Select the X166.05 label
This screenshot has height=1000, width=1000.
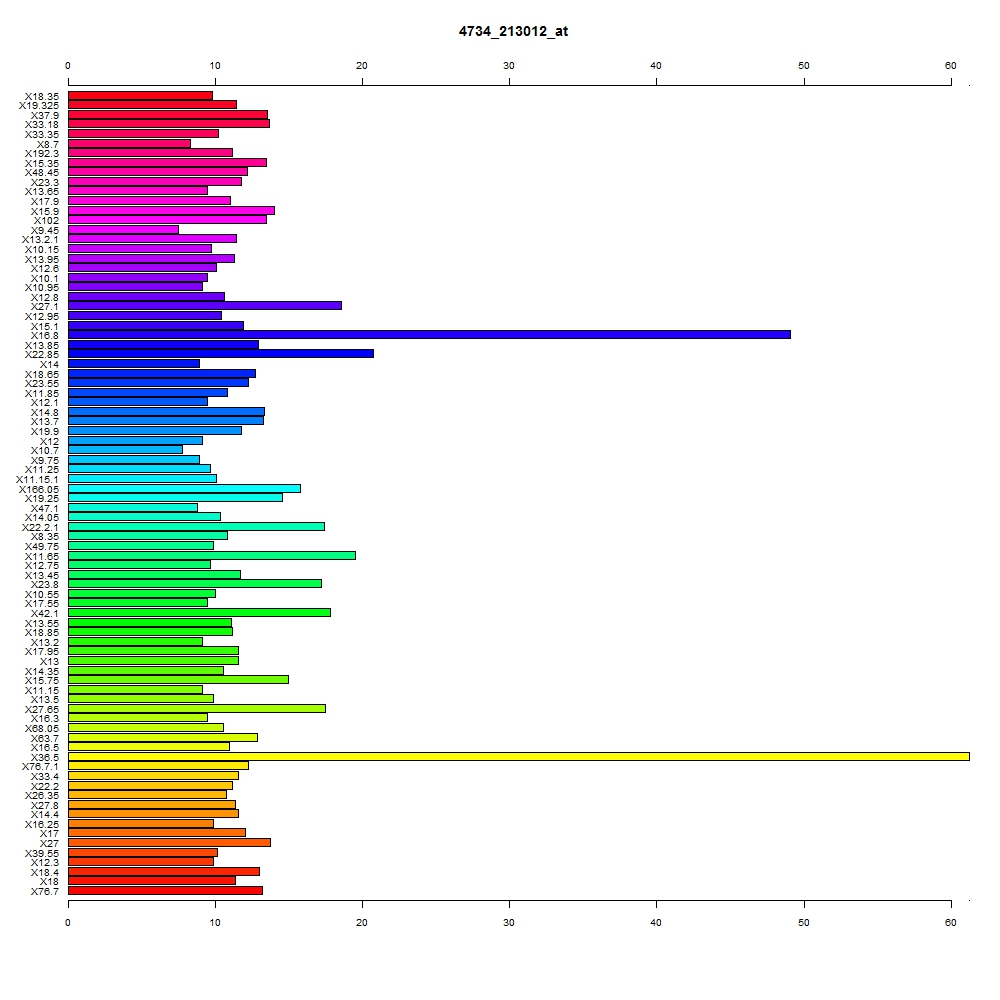38,489
